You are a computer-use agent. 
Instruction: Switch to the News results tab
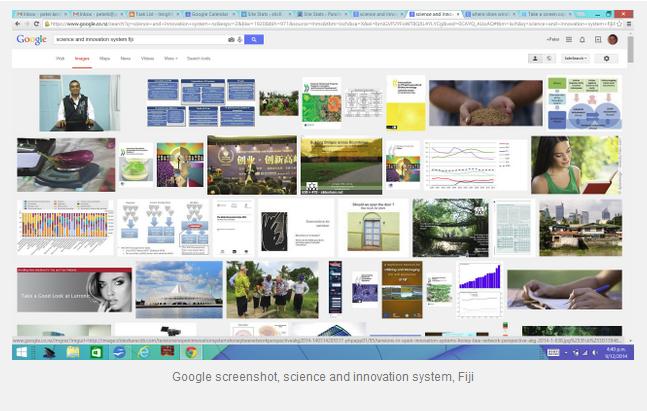click(x=125, y=58)
